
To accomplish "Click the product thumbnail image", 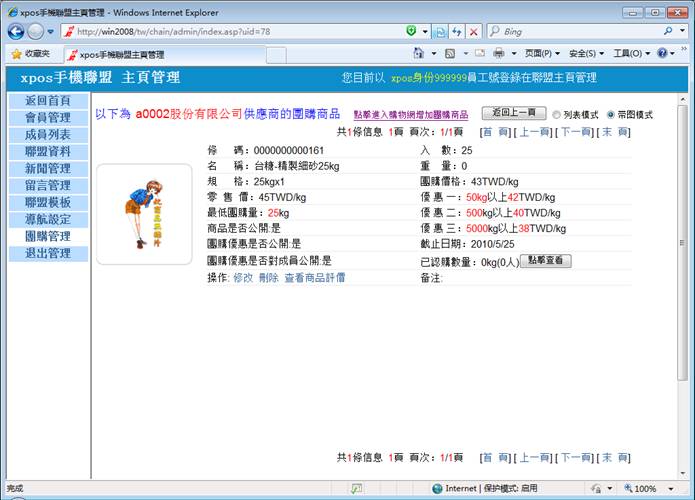I will pos(144,214).
